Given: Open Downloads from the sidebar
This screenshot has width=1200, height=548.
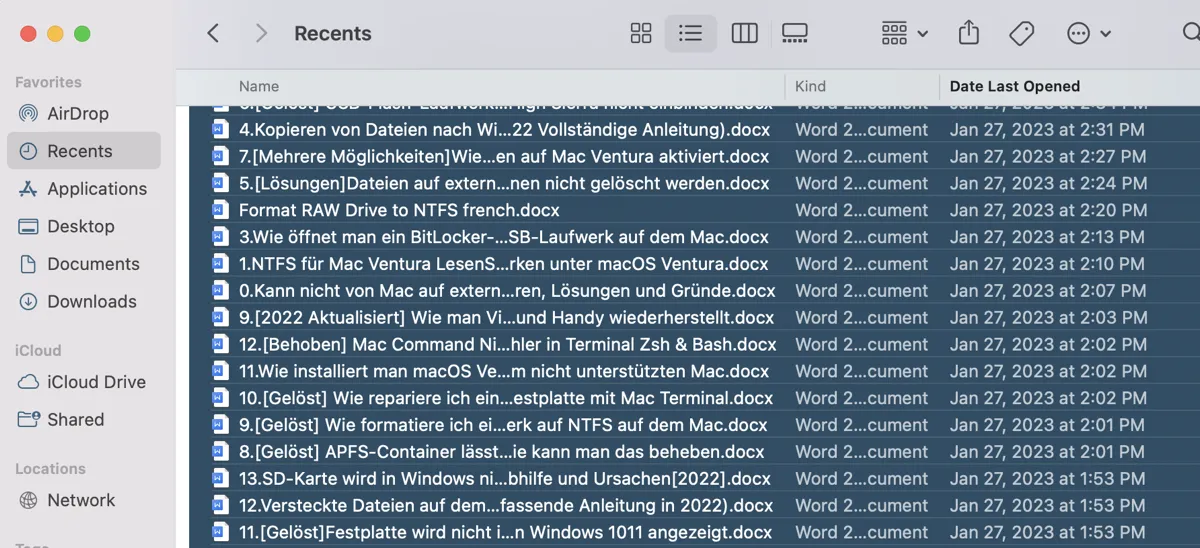Looking at the screenshot, I should (x=91, y=302).
